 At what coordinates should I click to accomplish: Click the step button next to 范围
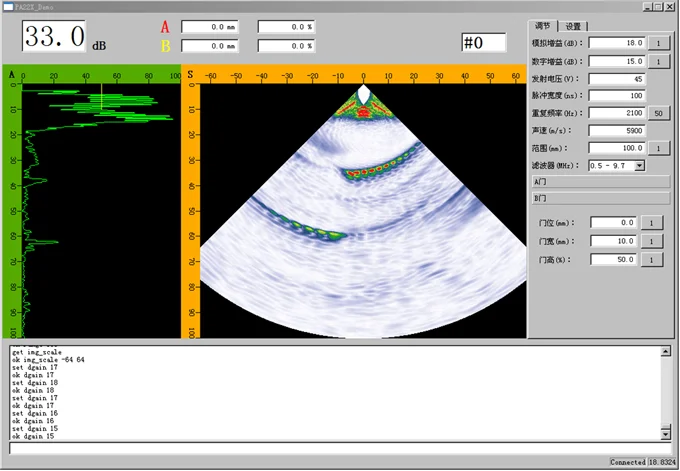[x=659, y=148]
